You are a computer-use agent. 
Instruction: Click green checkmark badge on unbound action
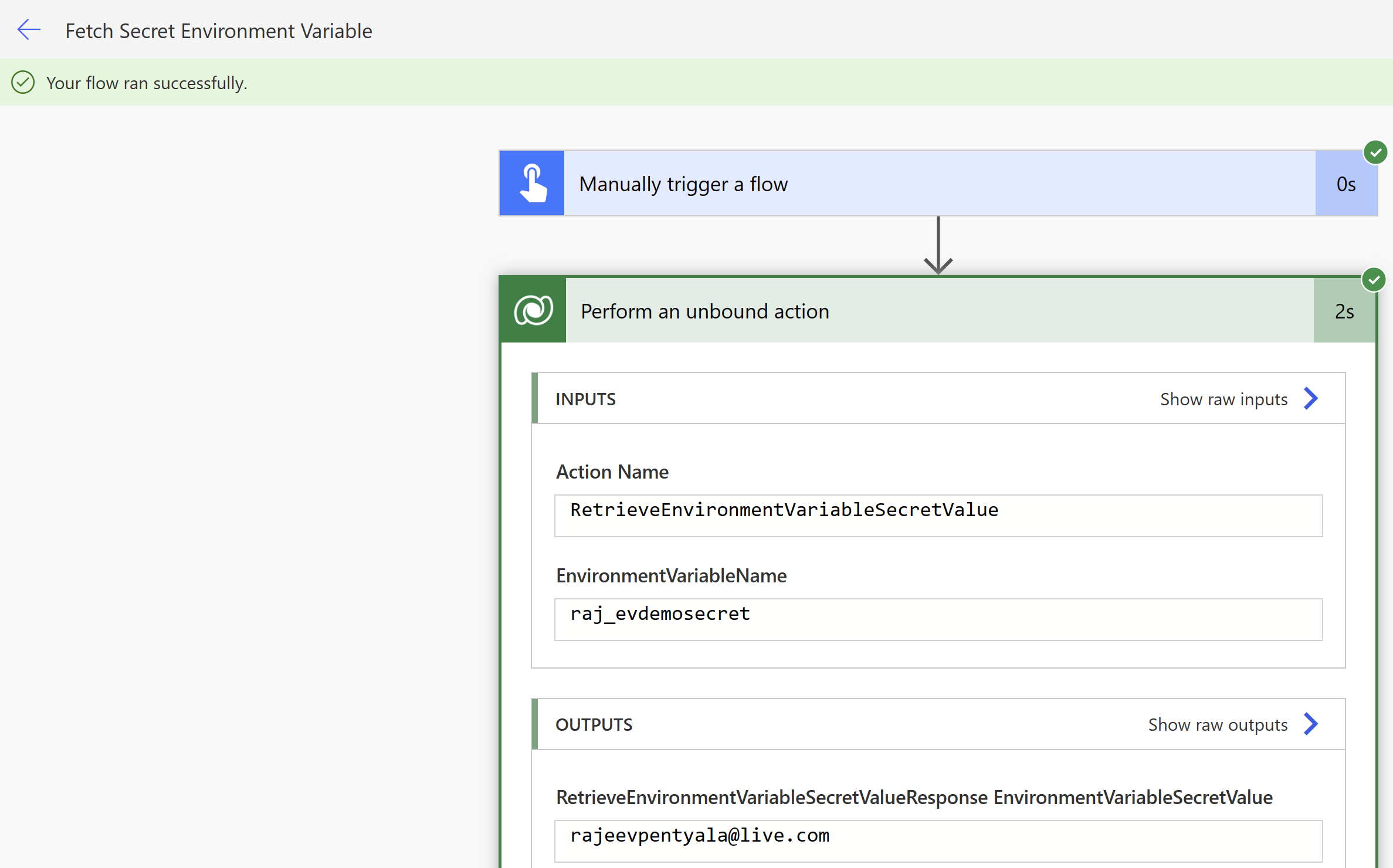coord(1374,280)
